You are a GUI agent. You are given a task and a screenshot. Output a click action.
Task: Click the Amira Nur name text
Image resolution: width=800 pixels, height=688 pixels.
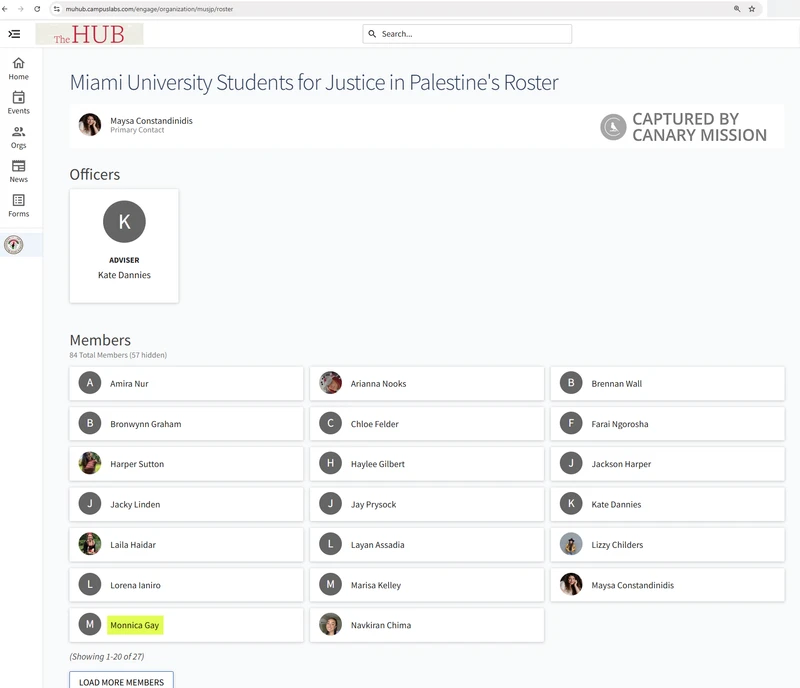pyautogui.click(x=129, y=383)
